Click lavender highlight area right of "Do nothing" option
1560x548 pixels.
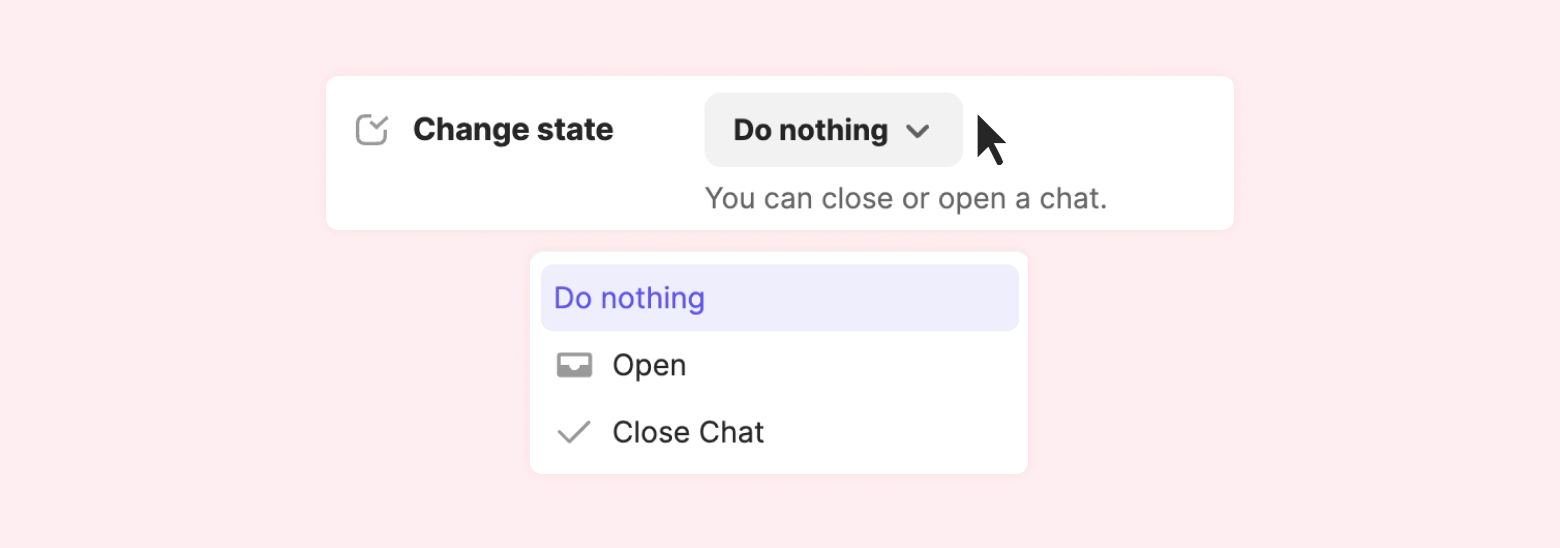pyautogui.click(x=880, y=298)
